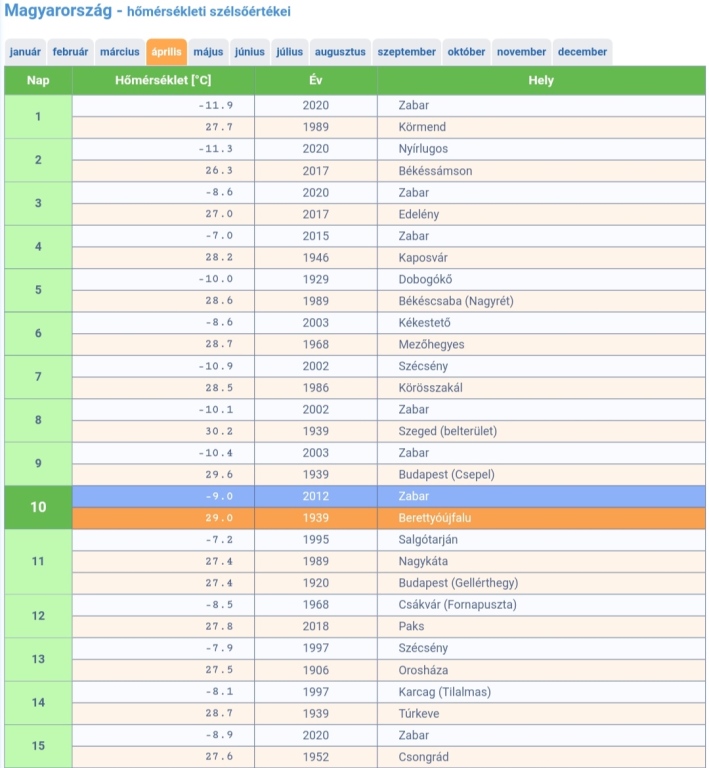This screenshot has width=709, height=768.
Task: Click the Hely column header
Action: (541, 80)
